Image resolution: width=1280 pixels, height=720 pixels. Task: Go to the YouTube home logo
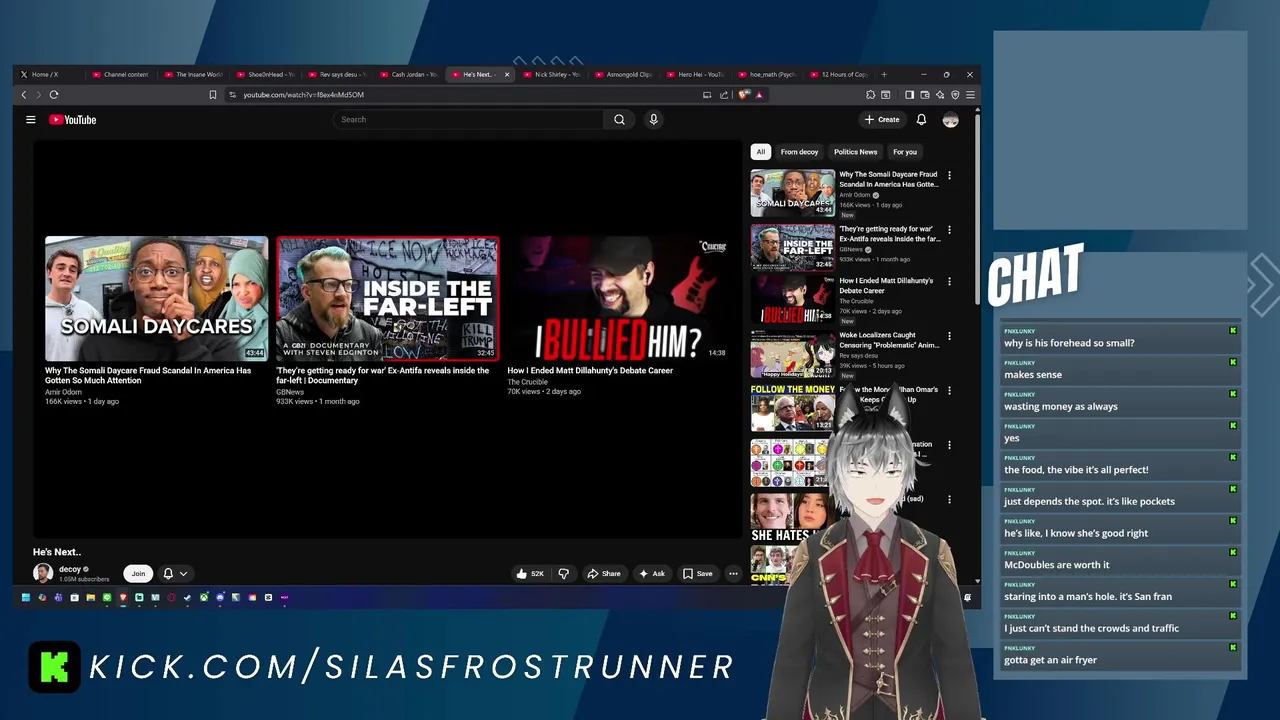pyautogui.click(x=73, y=120)
